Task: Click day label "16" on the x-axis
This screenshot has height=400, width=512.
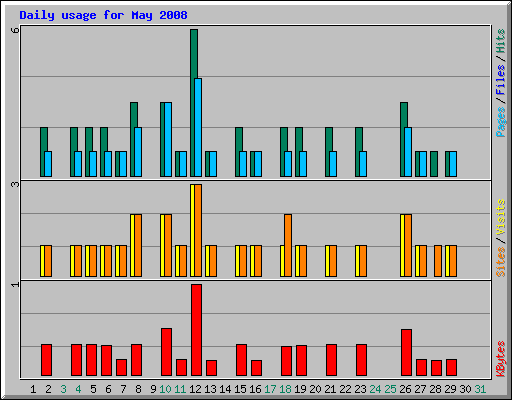Action: tap(255, 389)
